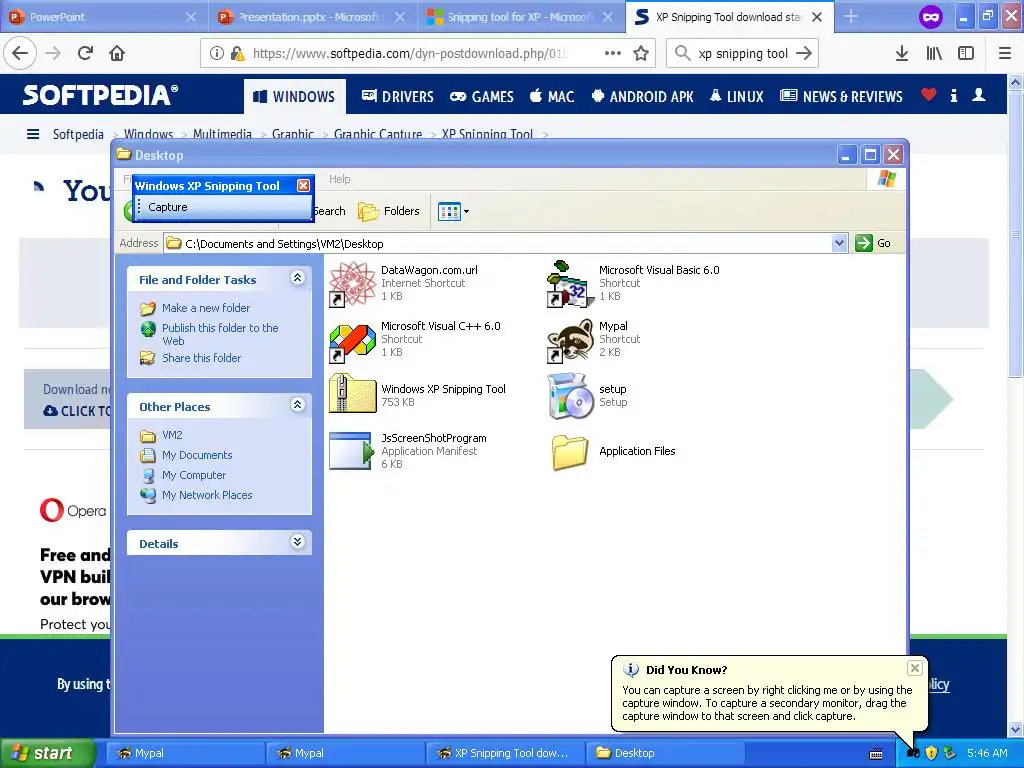Click the Windows start button

[x=47, y=753]
